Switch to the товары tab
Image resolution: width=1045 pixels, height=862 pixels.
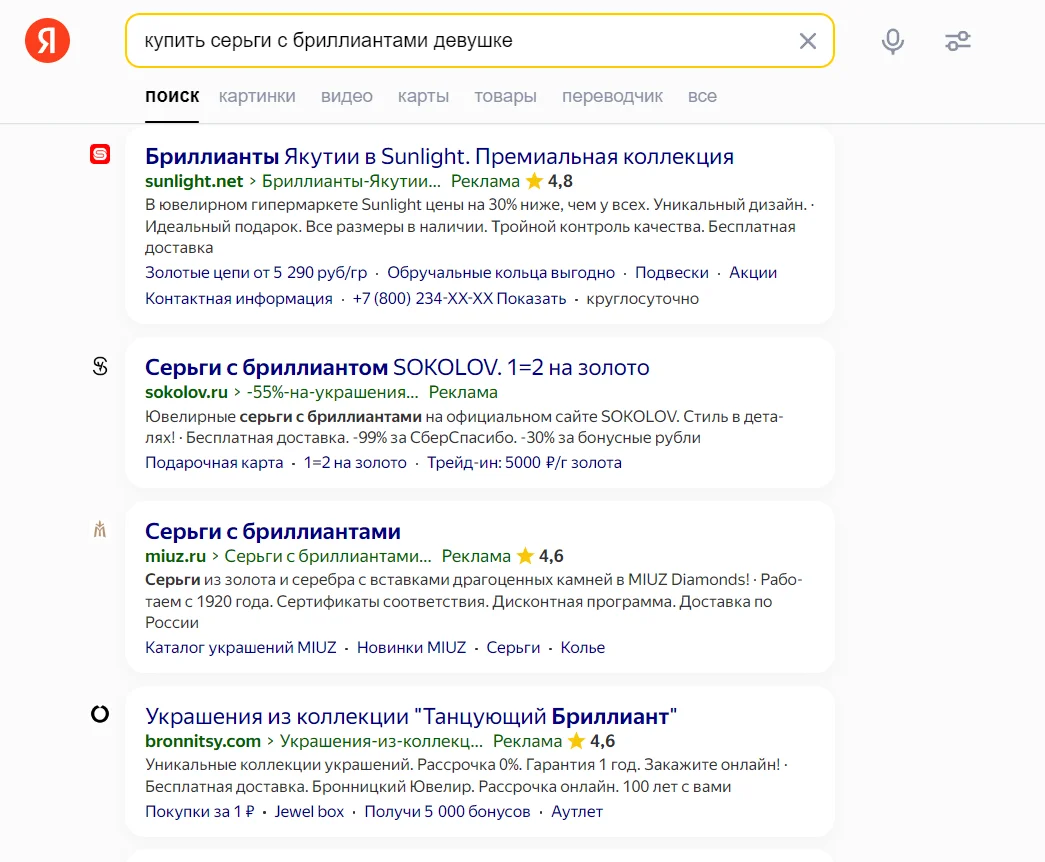(x=505, y=96)
